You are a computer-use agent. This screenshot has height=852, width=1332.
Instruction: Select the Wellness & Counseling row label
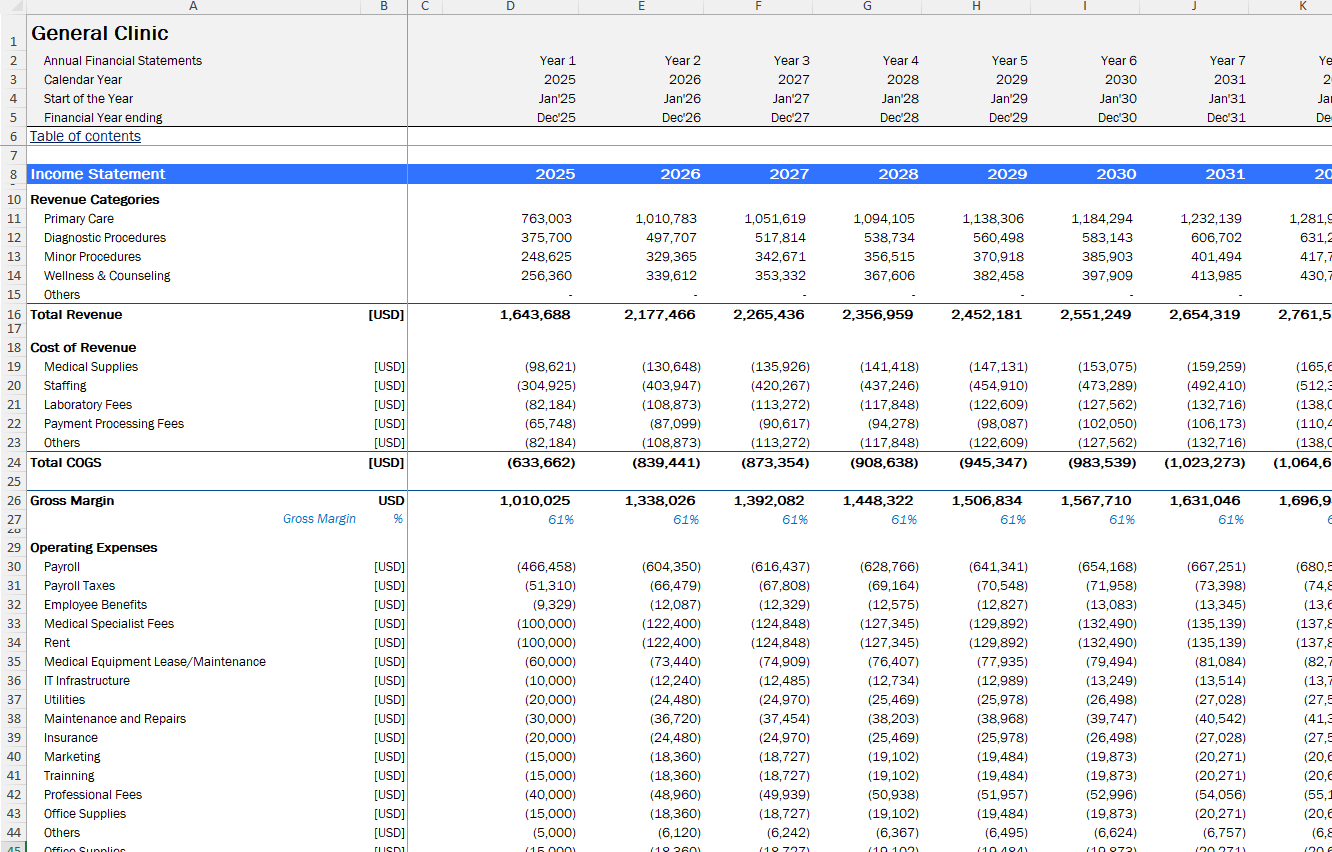(x=107, y=275)
